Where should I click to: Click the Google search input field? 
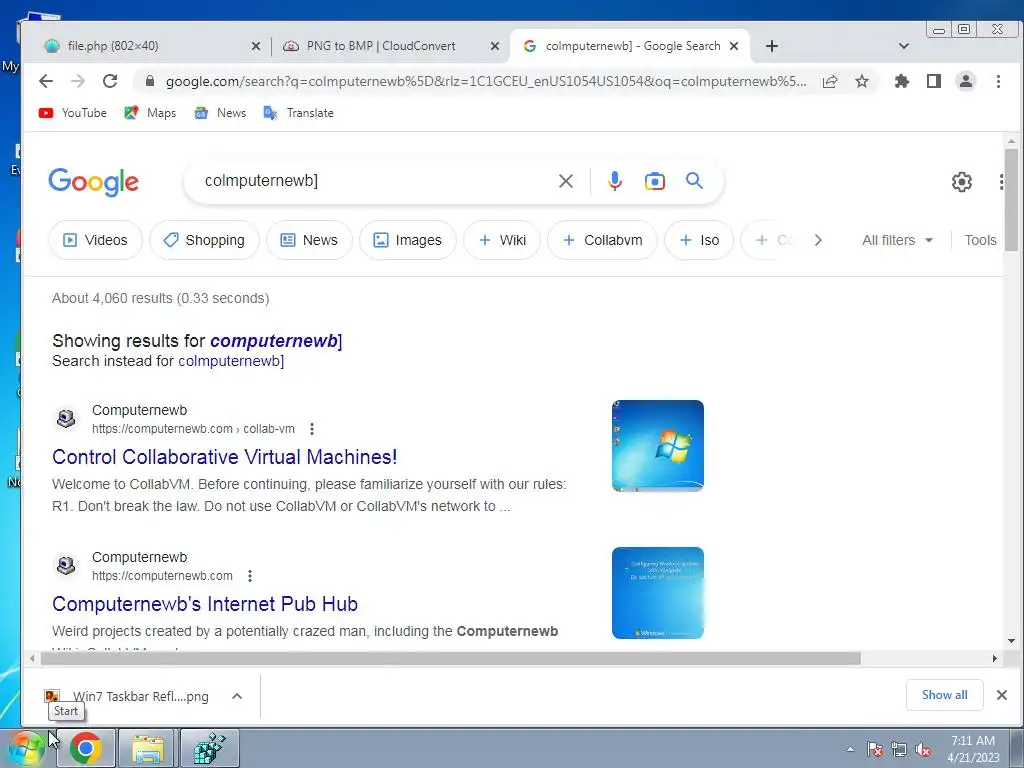point(376,181)
